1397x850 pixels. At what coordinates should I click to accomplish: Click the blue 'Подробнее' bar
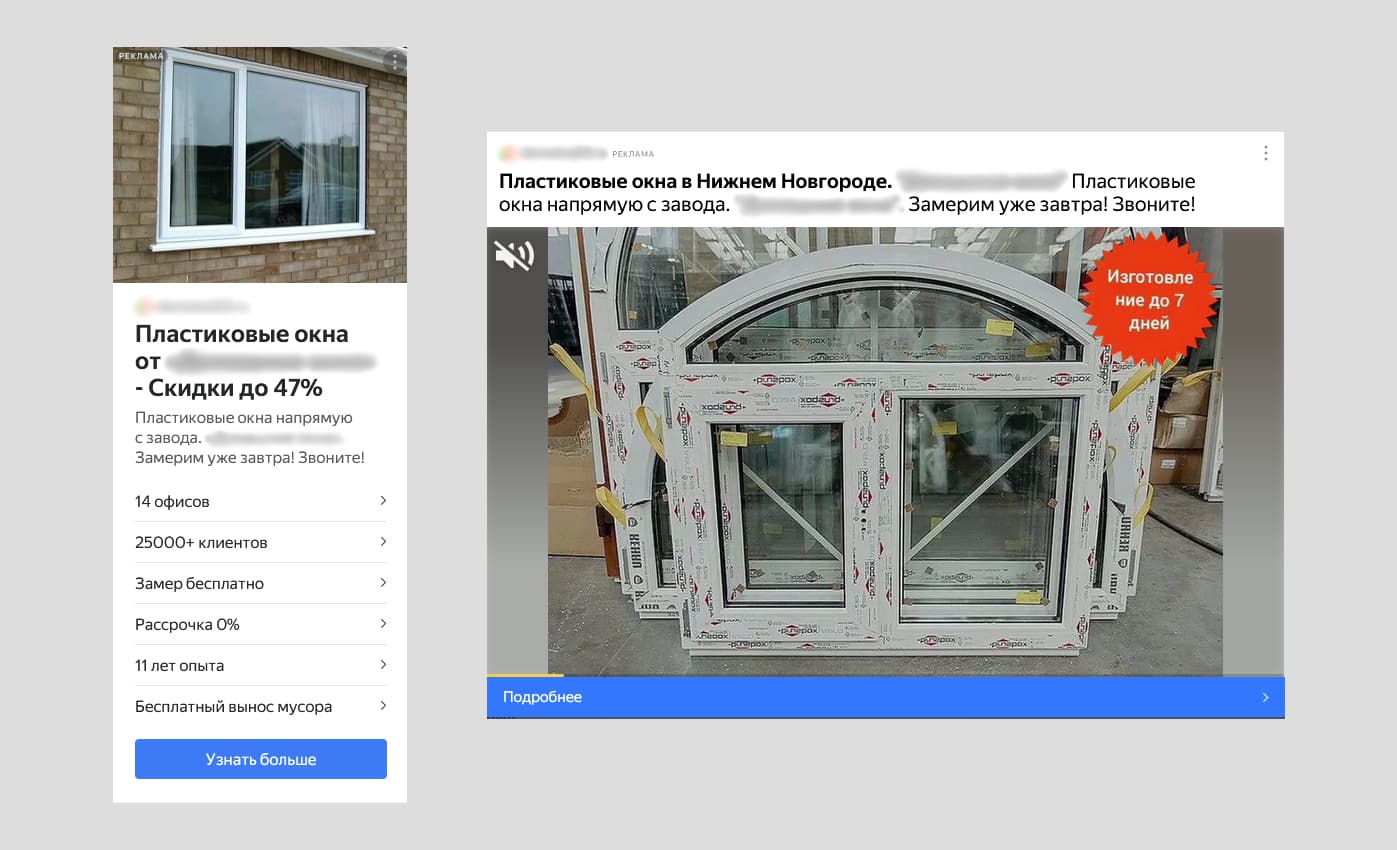[885, 697]
